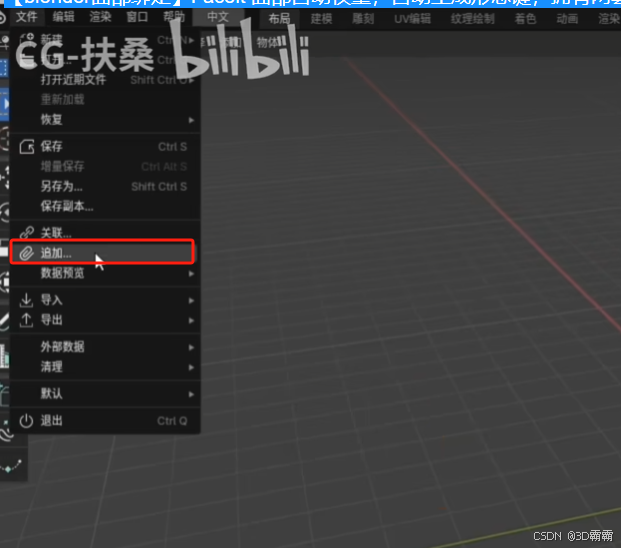Open the 渲染 menu next to 编辑
The height and width of the screenshot is (548, 621).
(100, 17)
